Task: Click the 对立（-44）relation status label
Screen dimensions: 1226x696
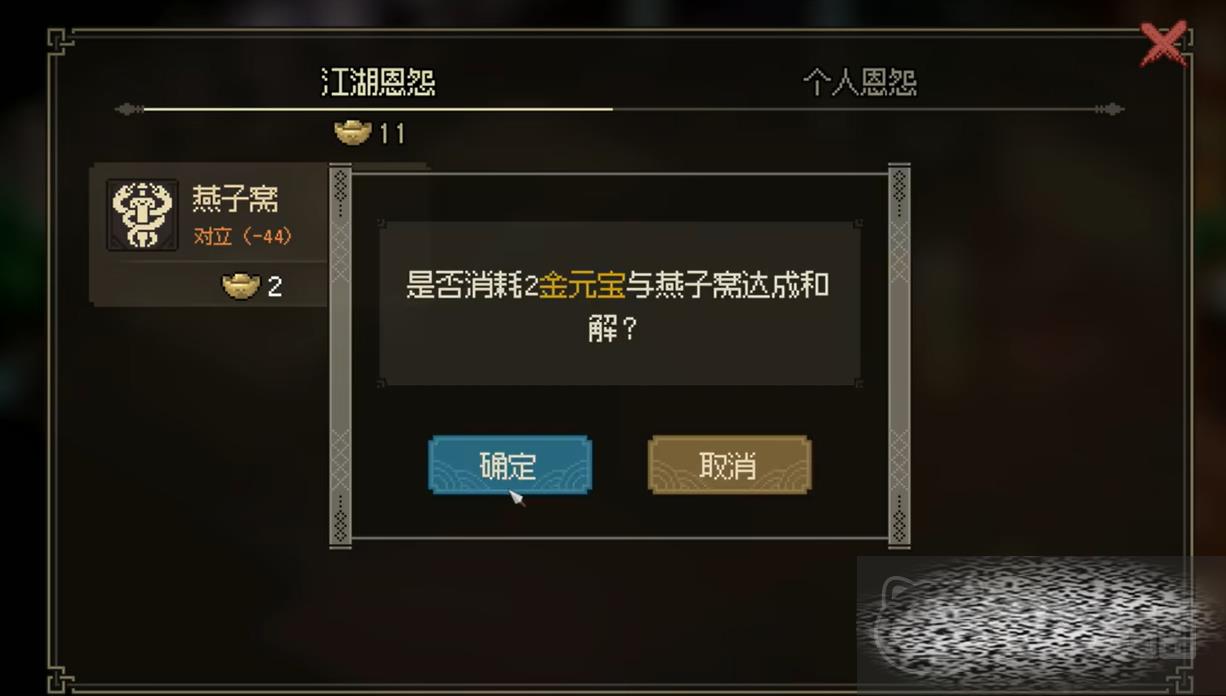Action: pyautogui.click(x=243, y=237)
